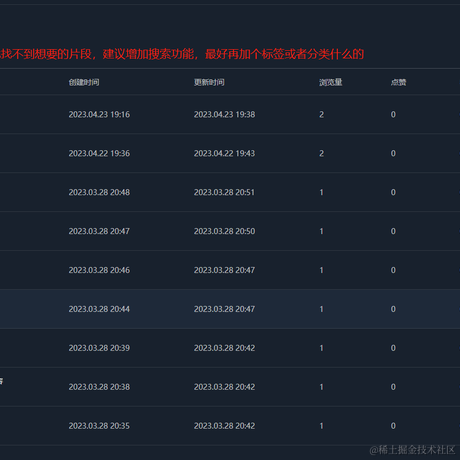The width and height of the screenshot is (460, 460).
Task: Click updated time in row created 20:39
Action: (x=225, y=348)
